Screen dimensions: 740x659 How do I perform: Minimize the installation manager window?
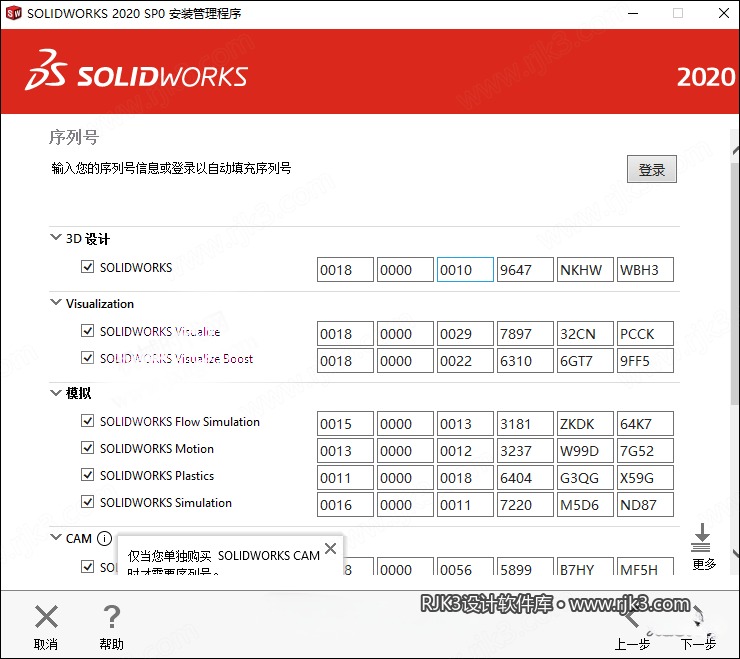click(633, 13)
